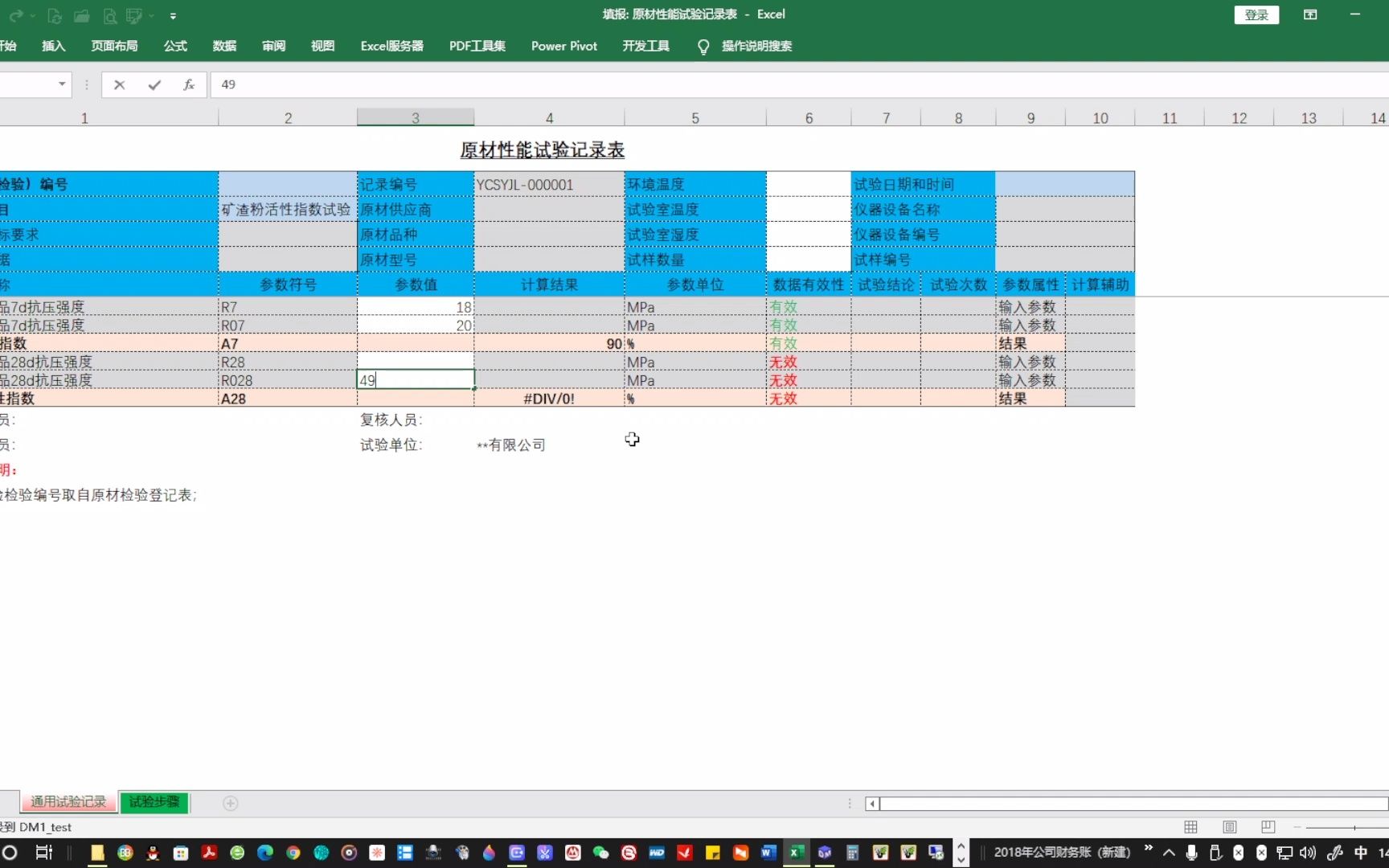This screenshot has height=868, width=1389.
Task: Confirm the entry with the checkmark icon
Action: pyautogui.click(x=154, y=84)
